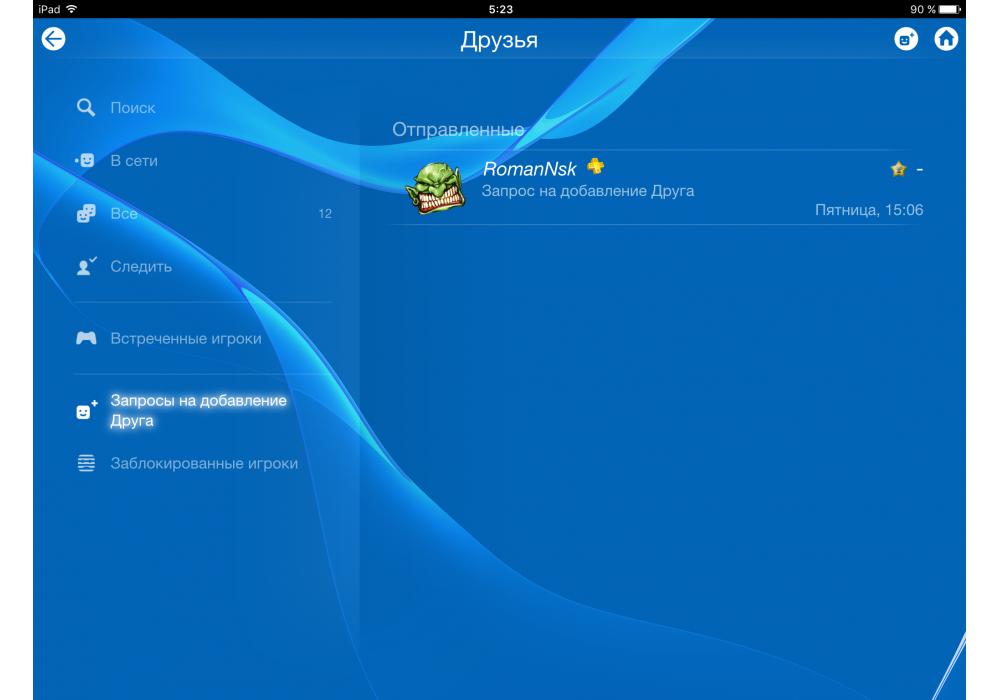Viewport: 1000px width, 700px height.
Task: Open the В сети friends list
Action: pyautogui.click(x=134, y=161)
